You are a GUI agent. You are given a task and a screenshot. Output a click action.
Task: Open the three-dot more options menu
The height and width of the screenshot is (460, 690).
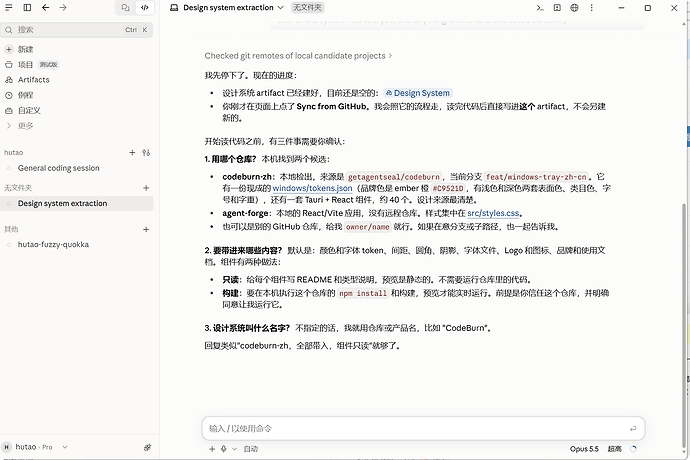click(591, 7)
